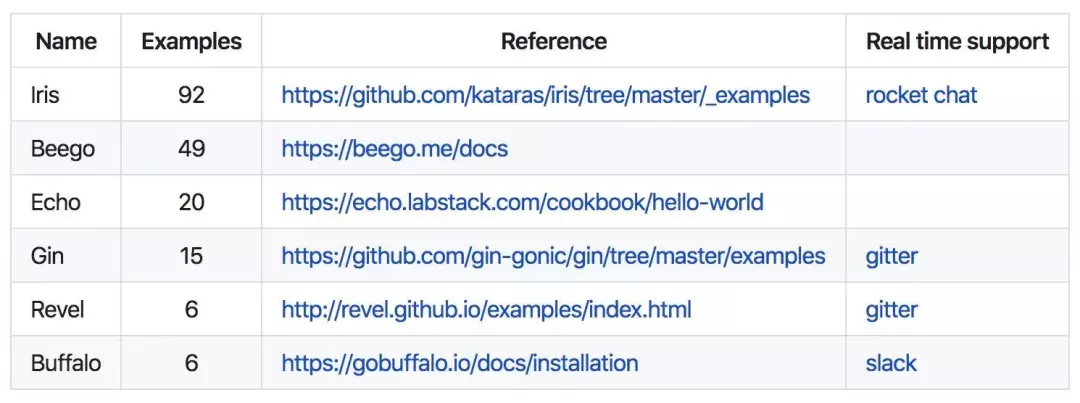Click the Beego name cell
Screen dimensions: 1080x403
coord(66,148)
